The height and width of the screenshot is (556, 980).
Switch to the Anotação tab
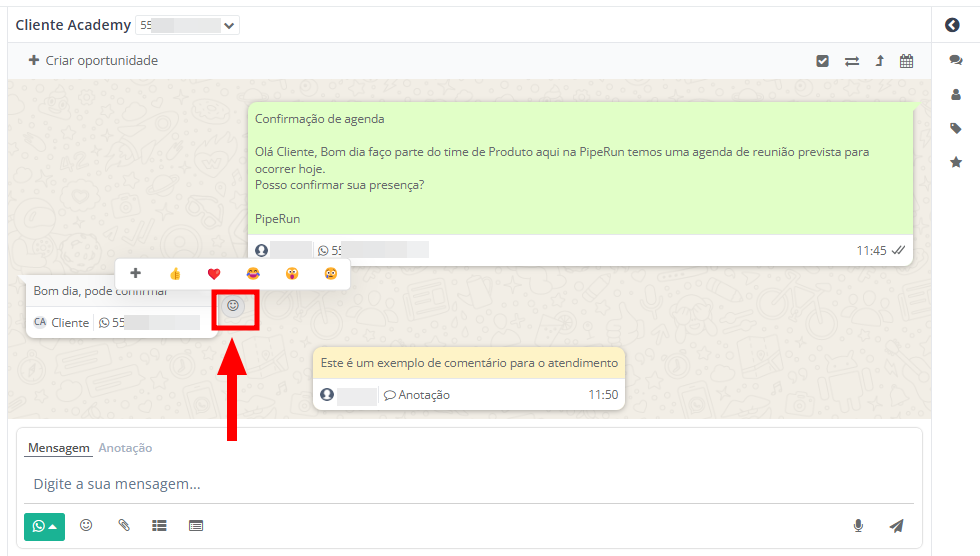pyautogui.click(x=125, y=448)
